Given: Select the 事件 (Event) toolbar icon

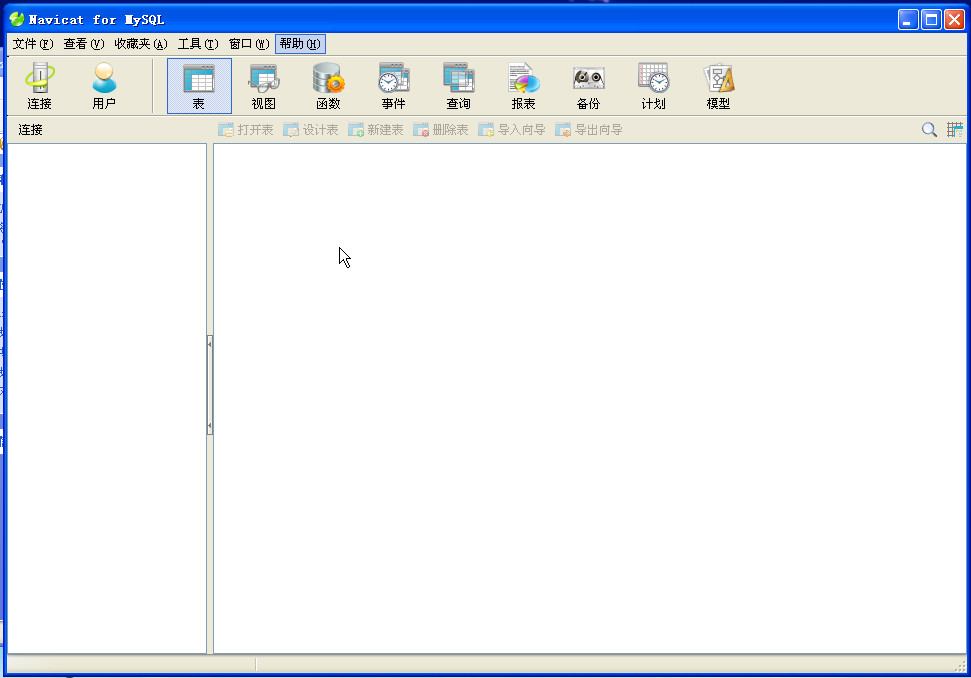Looking at the screenshot, I should 394,86.
